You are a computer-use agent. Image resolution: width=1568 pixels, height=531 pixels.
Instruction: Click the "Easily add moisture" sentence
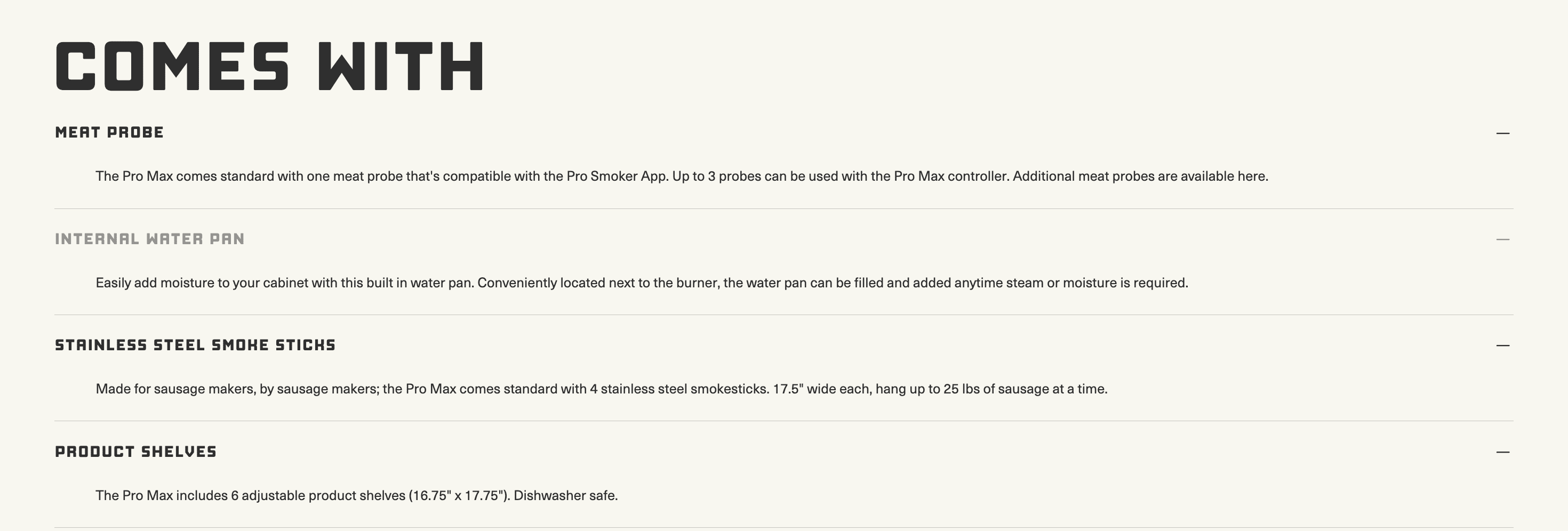coord(285,283)
